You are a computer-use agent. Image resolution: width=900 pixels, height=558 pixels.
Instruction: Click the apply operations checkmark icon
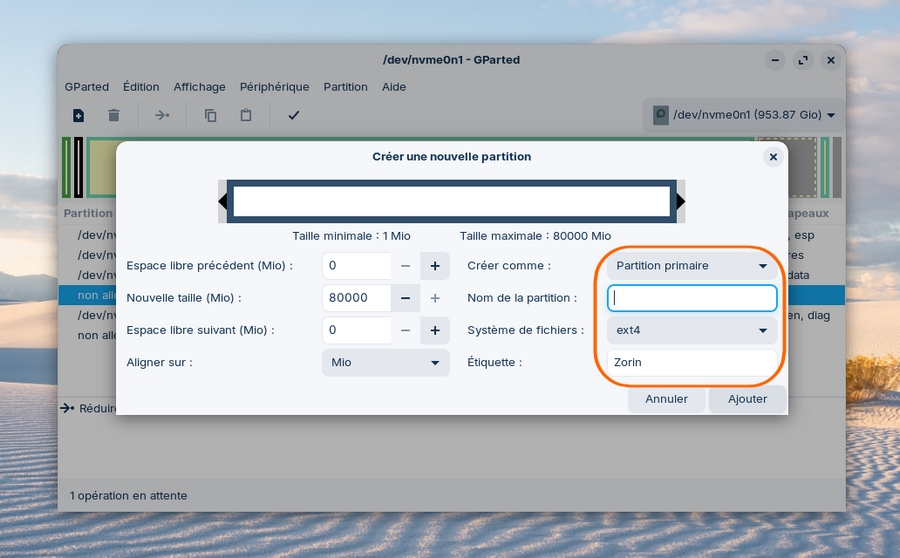294,116
